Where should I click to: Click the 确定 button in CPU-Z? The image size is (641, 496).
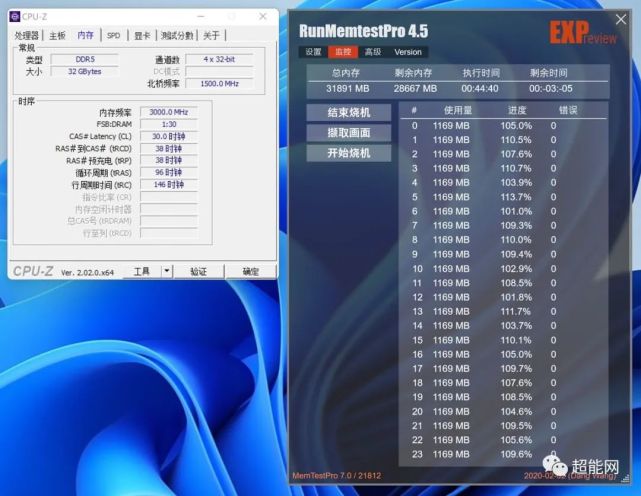tap(251, 272)
